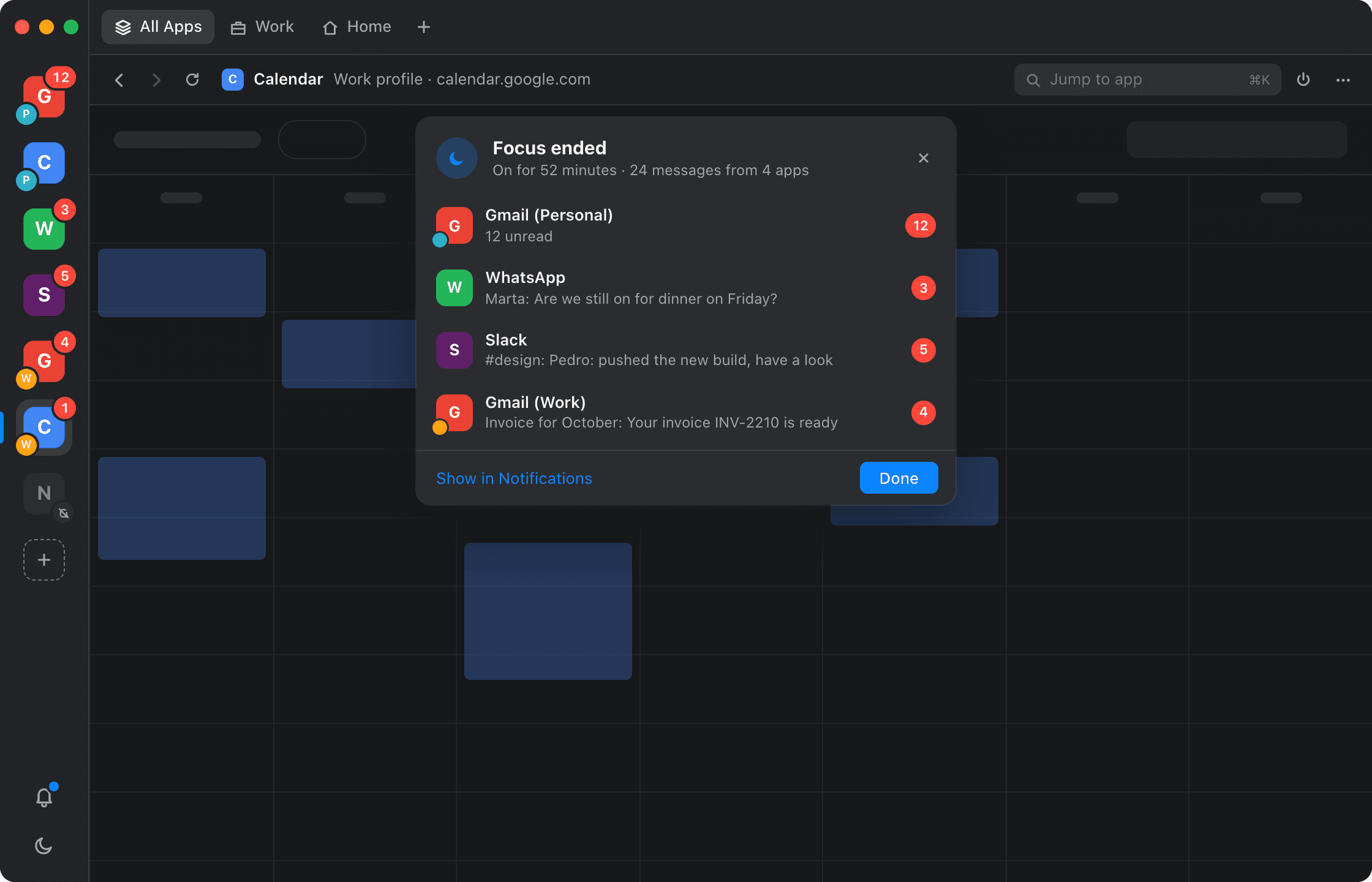Screen dimensions: 1372x882
Task: Reload the Calendar page
Action: coord(192,80)
